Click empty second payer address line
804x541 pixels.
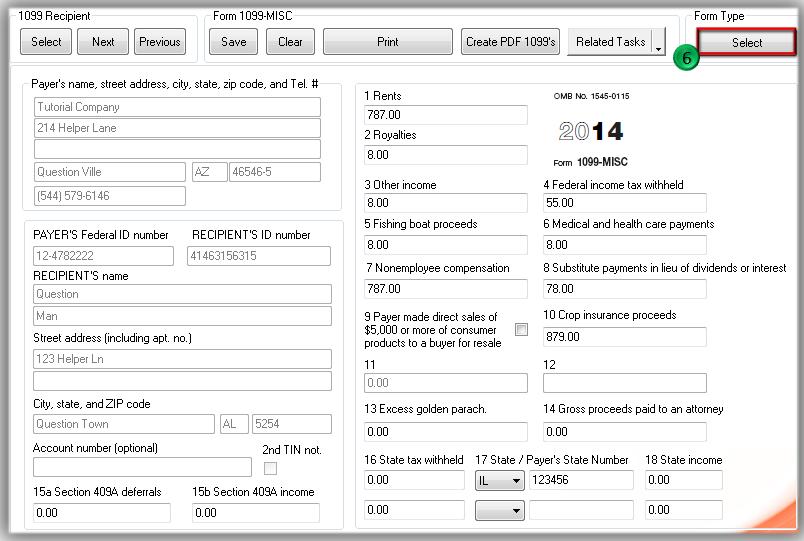click(177, 149)
